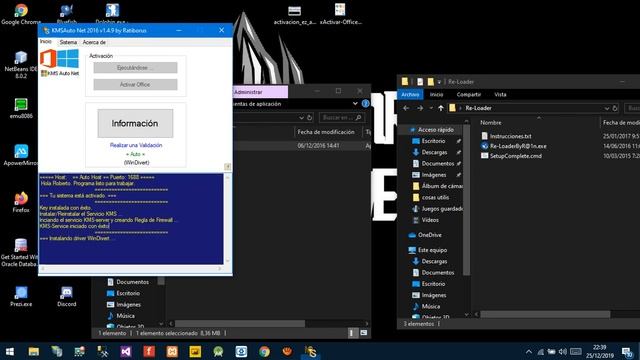Select the Firefox desktop icon
The height and width of the screenshot is (360, 640).
tap(21, 202)
